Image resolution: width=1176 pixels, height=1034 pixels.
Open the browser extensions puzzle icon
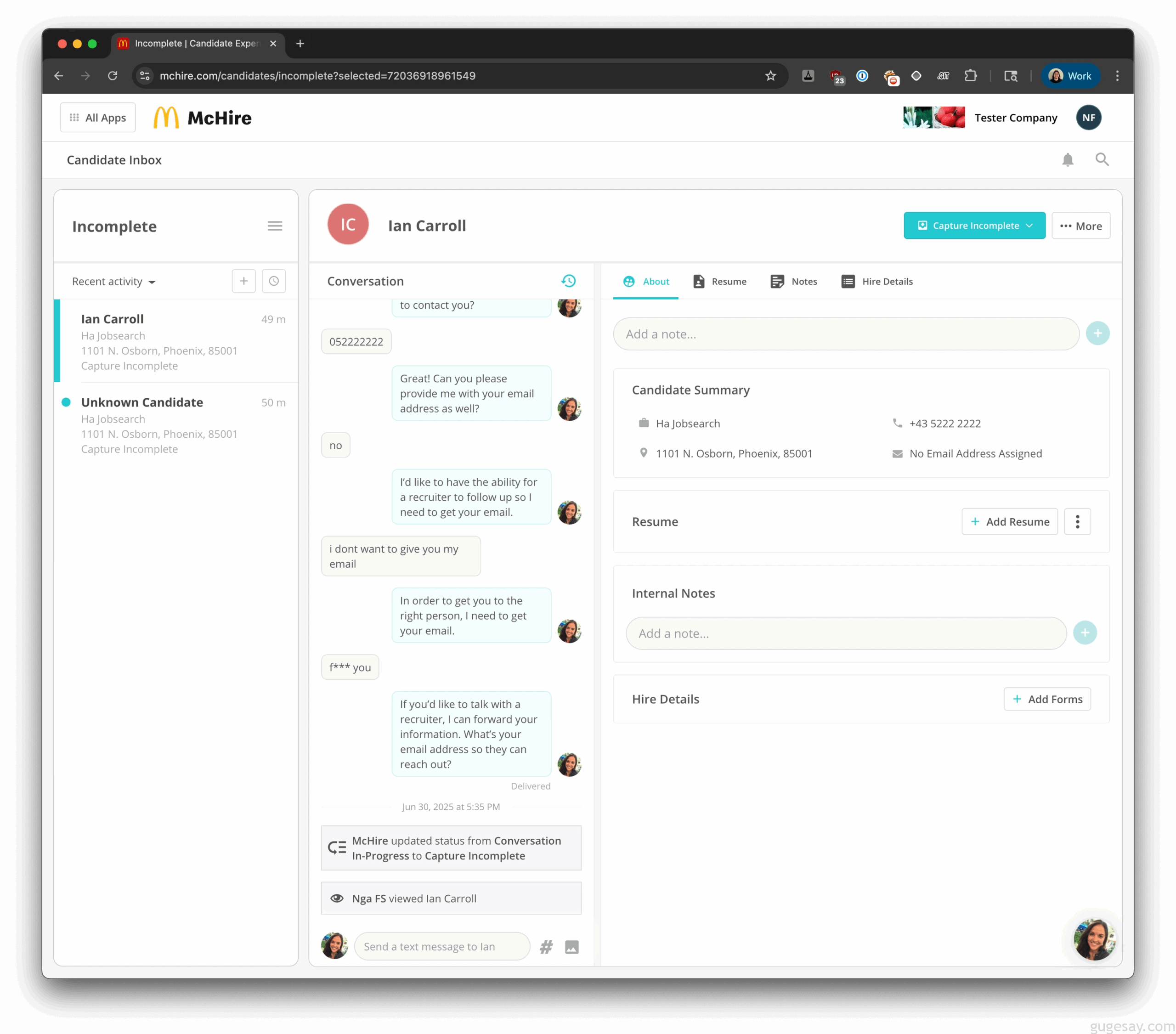971,76
